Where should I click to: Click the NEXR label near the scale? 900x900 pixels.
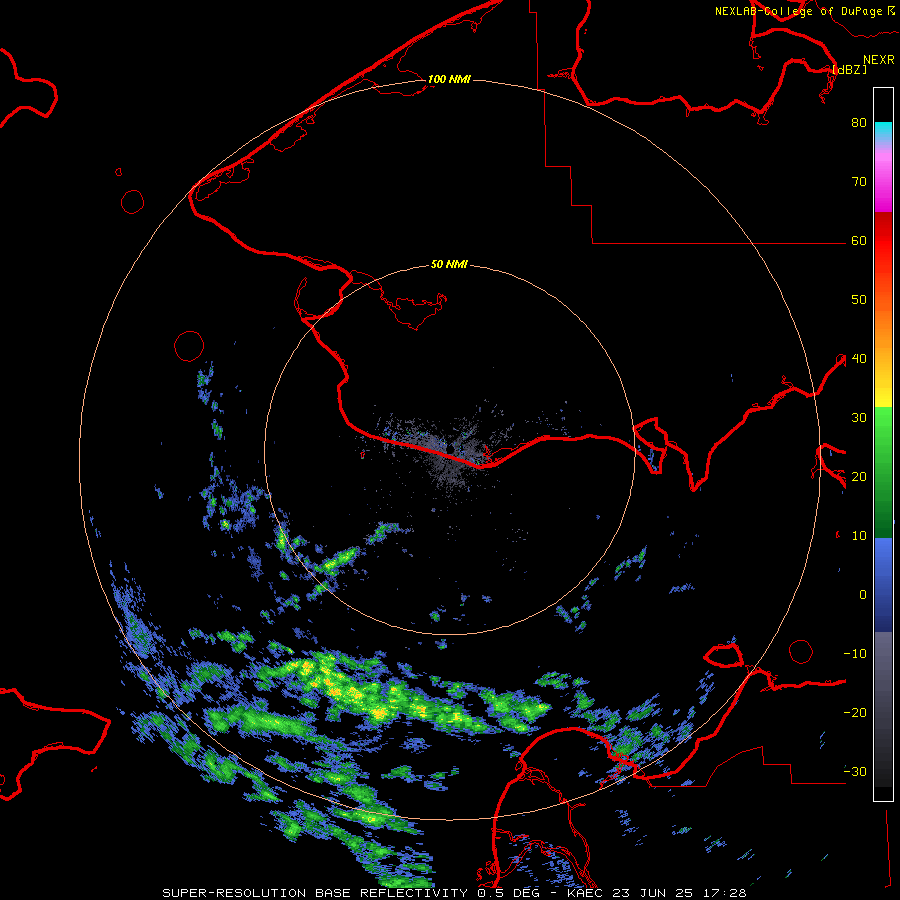point(879,60)
